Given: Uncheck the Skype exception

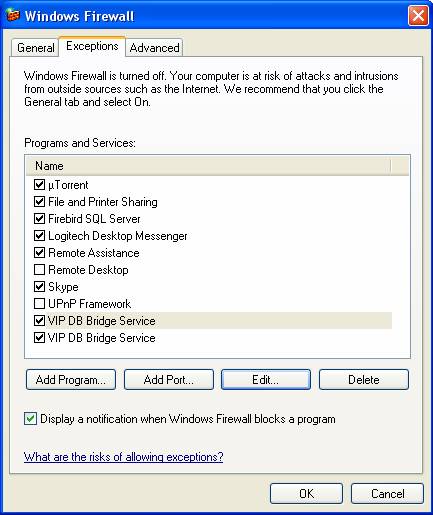Looking at the screenshot, I should pos(39,286).
